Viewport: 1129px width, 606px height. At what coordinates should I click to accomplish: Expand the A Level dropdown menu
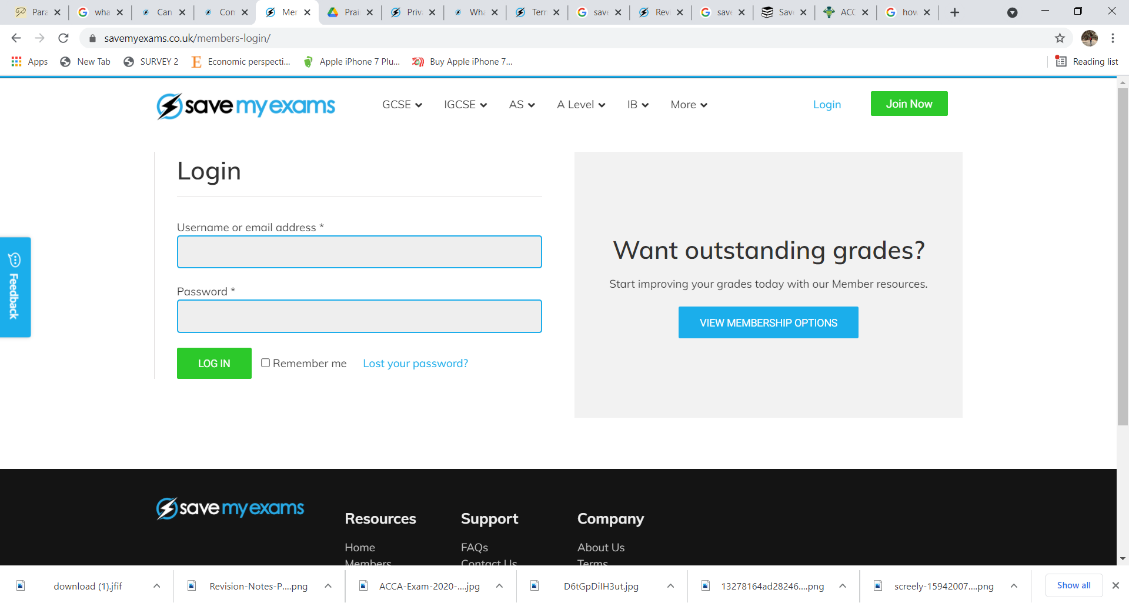click(580, 104)
